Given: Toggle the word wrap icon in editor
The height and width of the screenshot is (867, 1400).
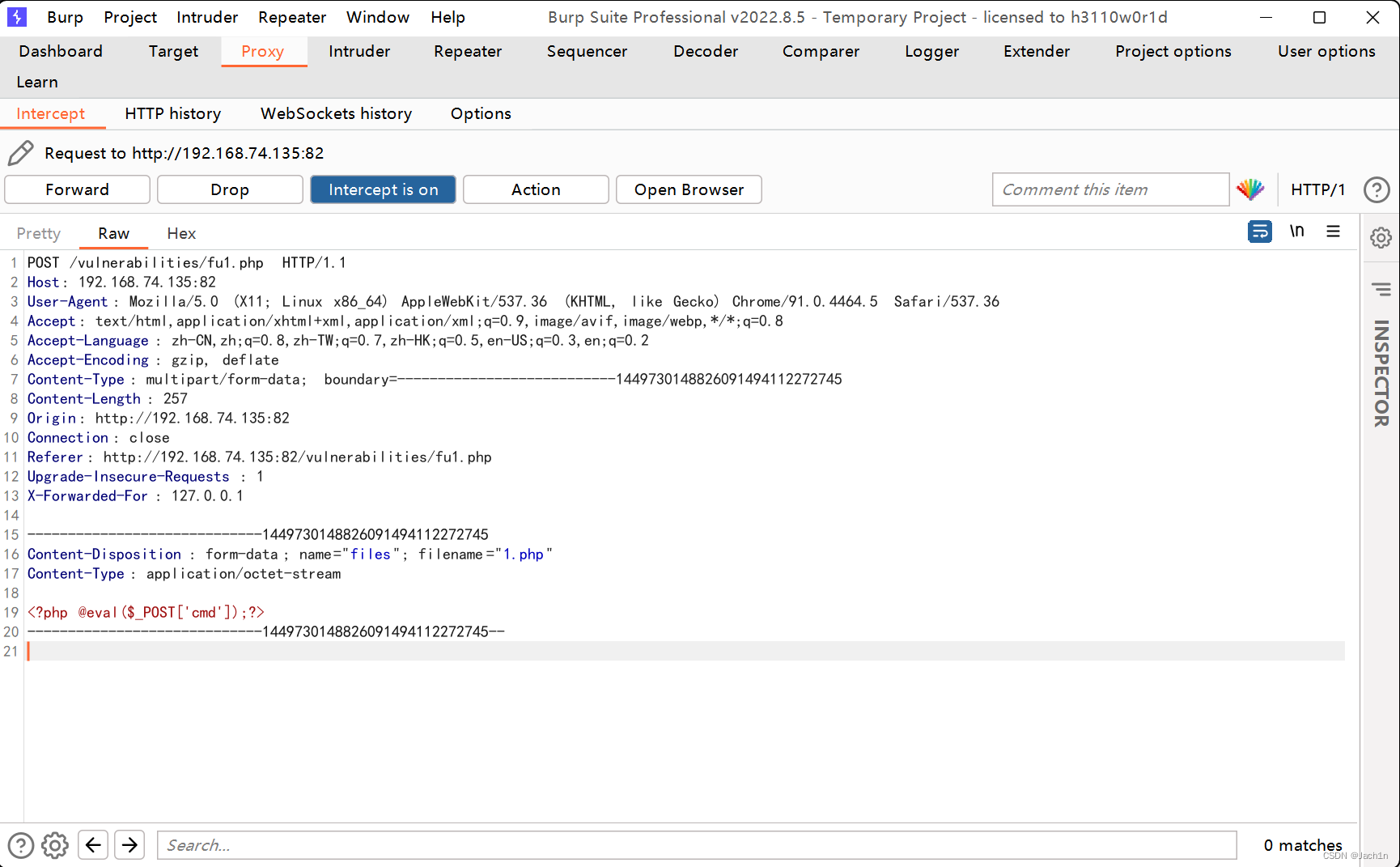Looking at the screenshot, I should click(1260, 232).
